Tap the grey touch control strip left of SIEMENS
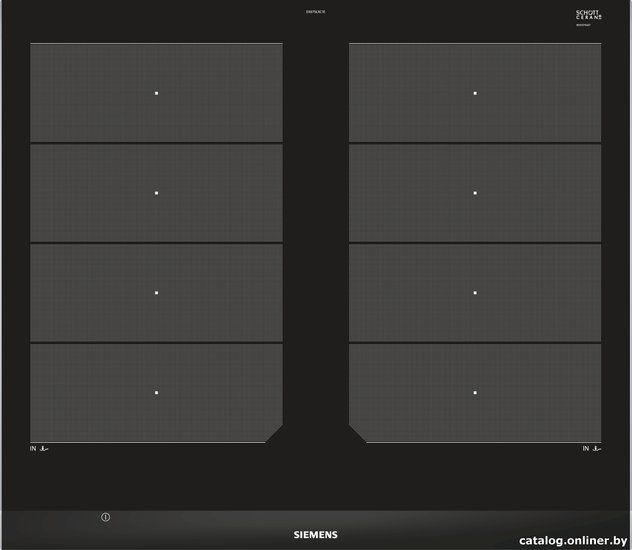632x550 pixels. 147,530
